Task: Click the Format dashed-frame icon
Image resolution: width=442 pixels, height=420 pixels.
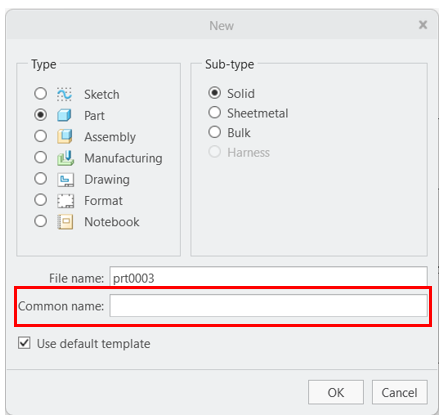Action: click(x=65, y=201)
